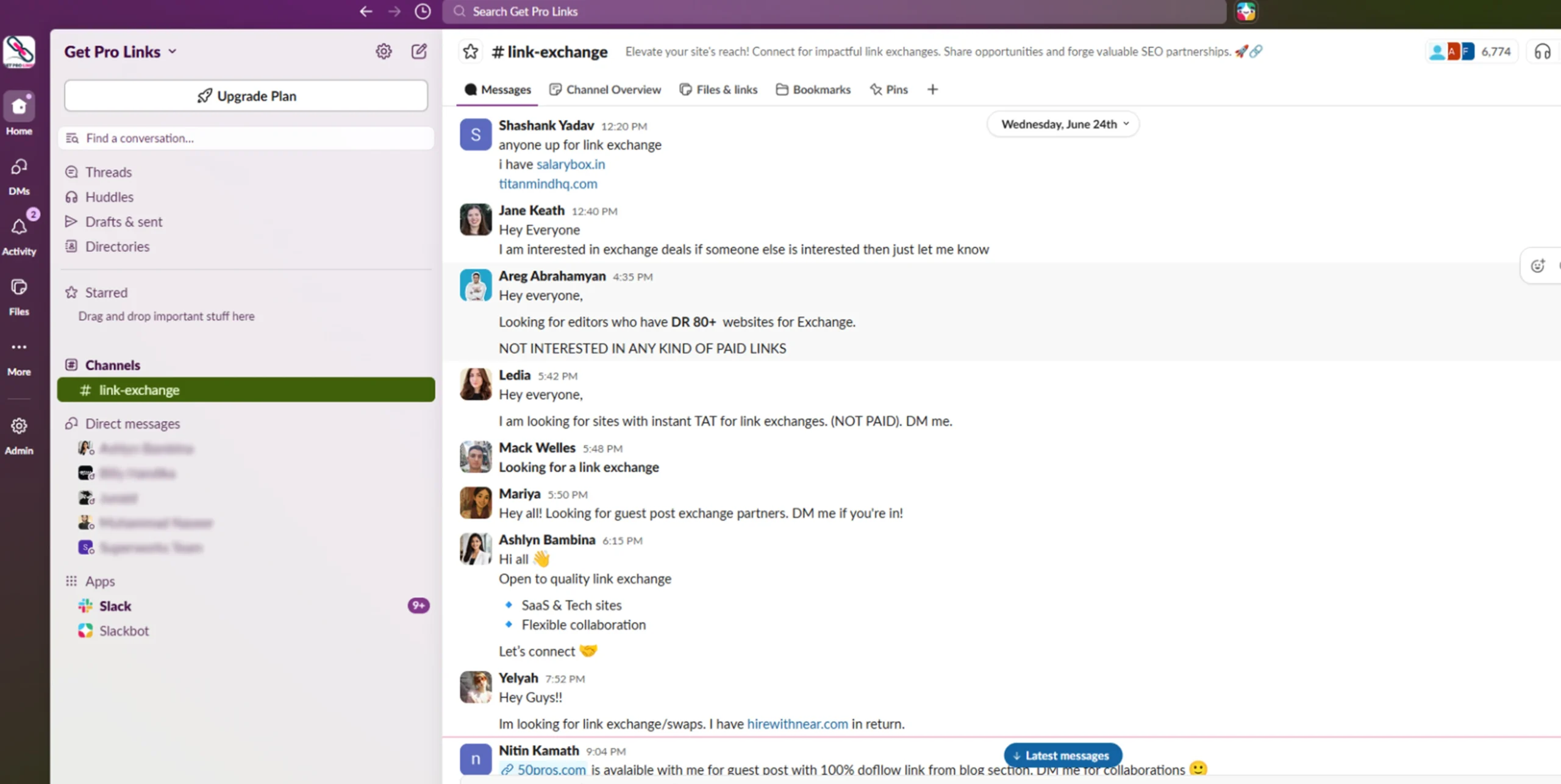Switch to the Messages tab
Viewport: 1561px width, 784px height.
(498, 90)
